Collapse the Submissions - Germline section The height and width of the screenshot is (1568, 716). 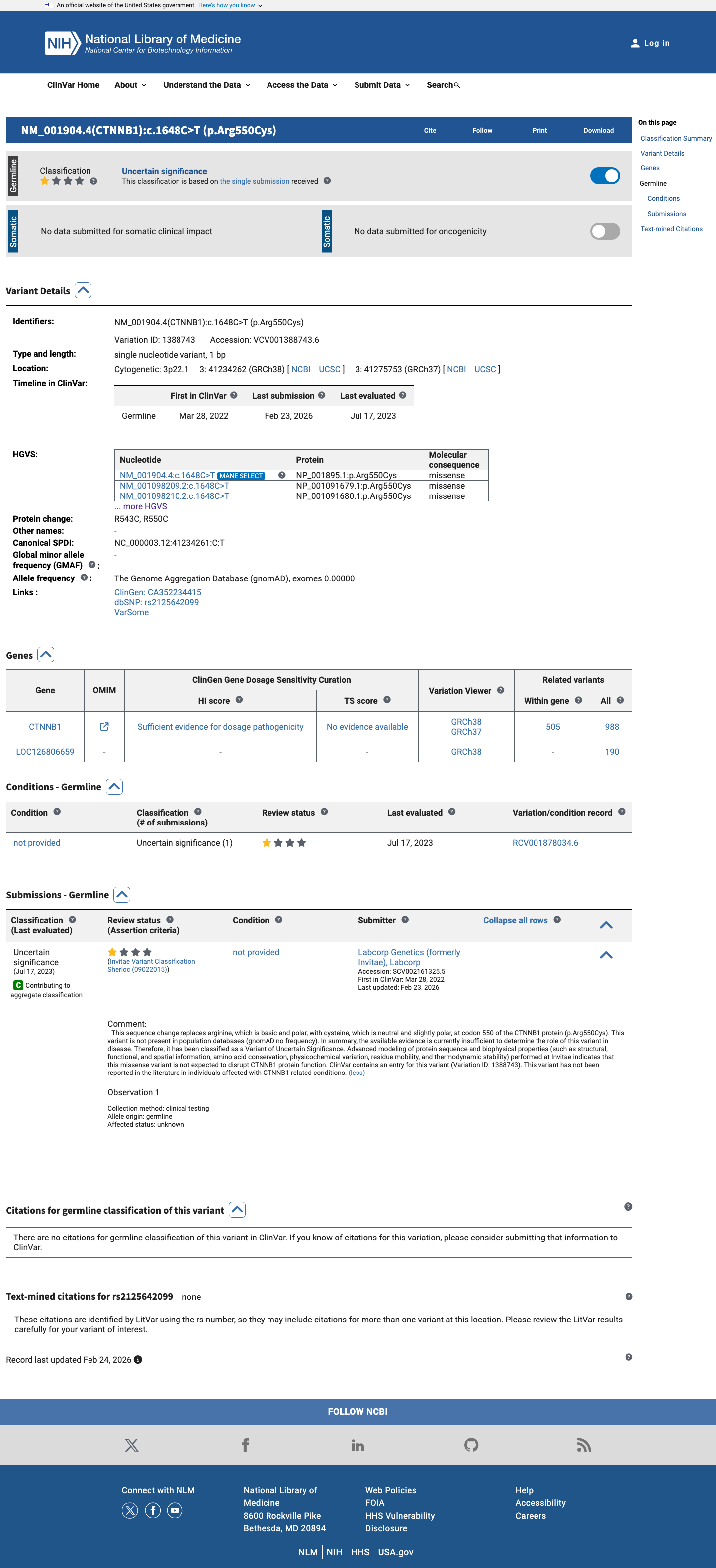[x=122, y=894]
